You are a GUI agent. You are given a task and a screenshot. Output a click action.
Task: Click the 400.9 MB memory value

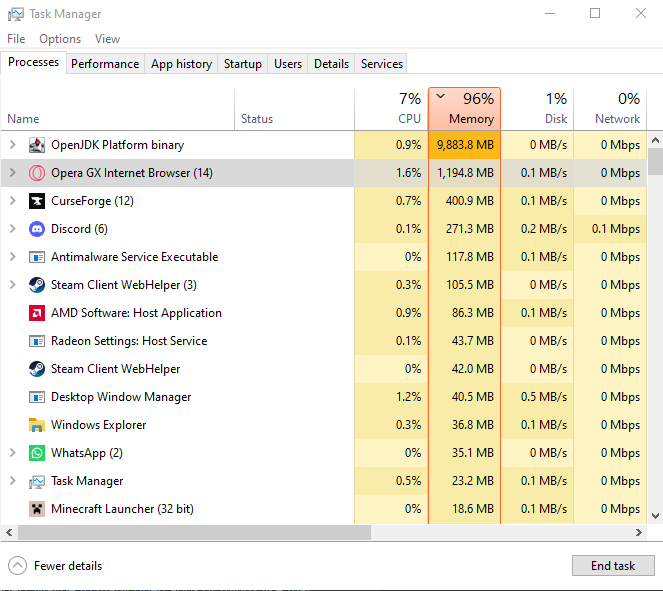coord(470,201)
